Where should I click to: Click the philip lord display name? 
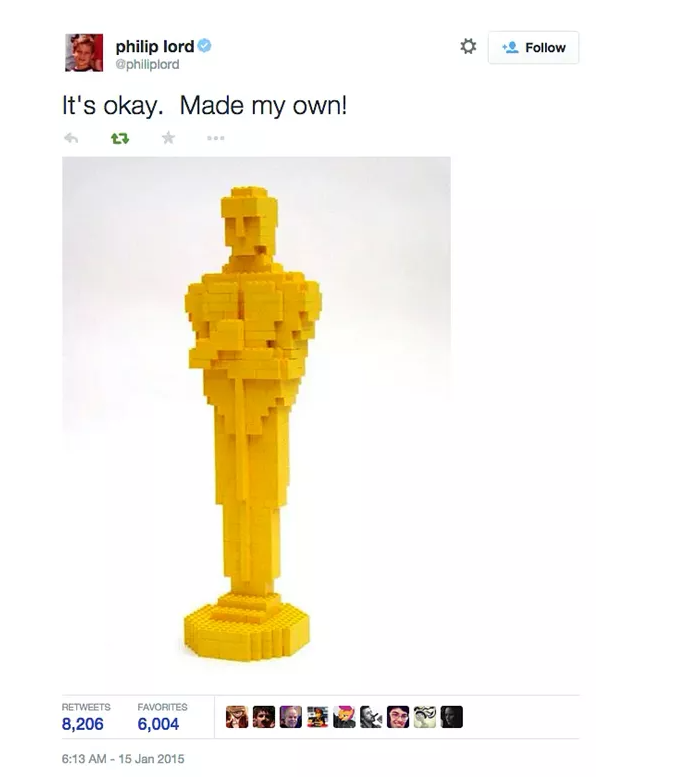(x=154, y=46)
